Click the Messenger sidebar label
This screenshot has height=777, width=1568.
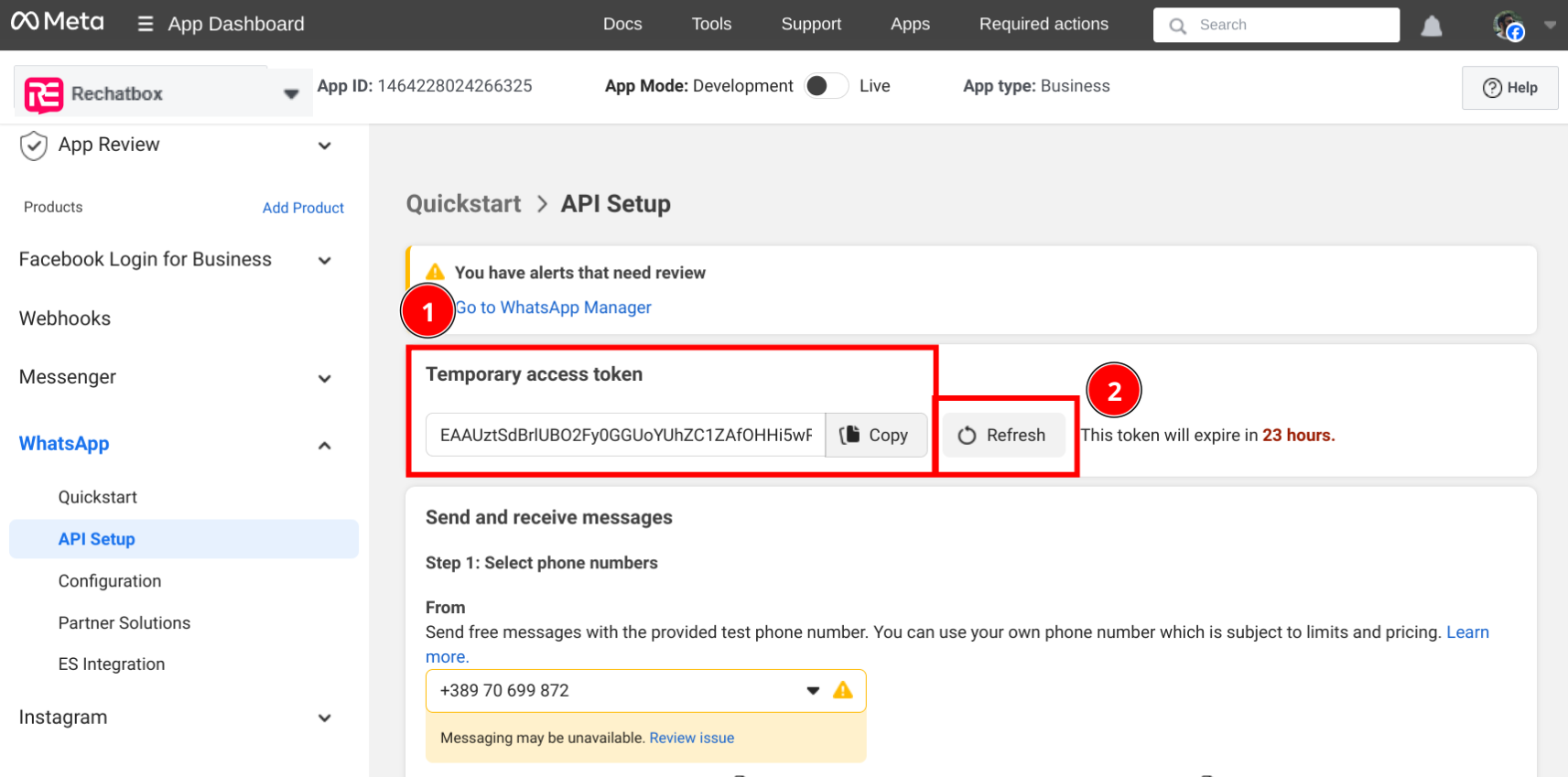(x=68, y=377)
